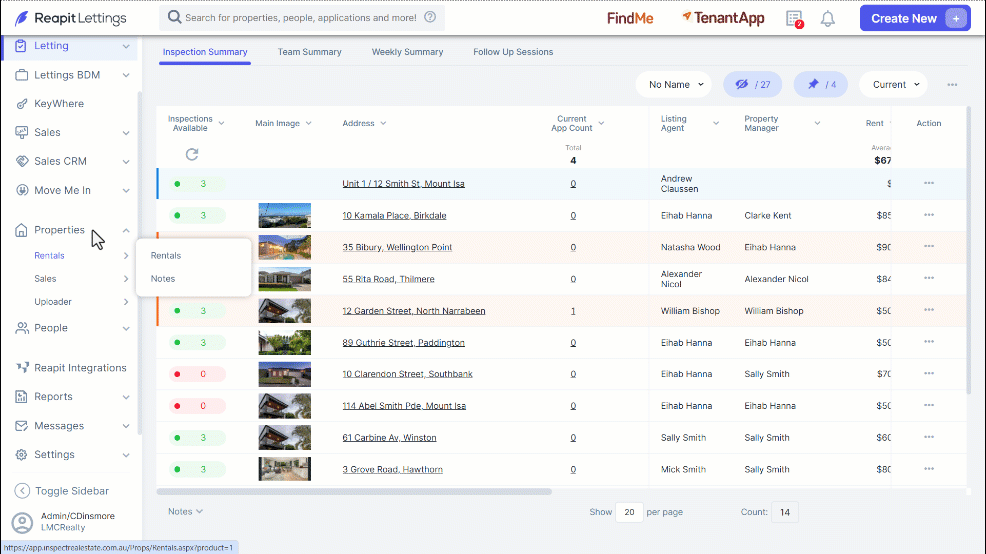Click the Reports icon

(x=21, y=397)
